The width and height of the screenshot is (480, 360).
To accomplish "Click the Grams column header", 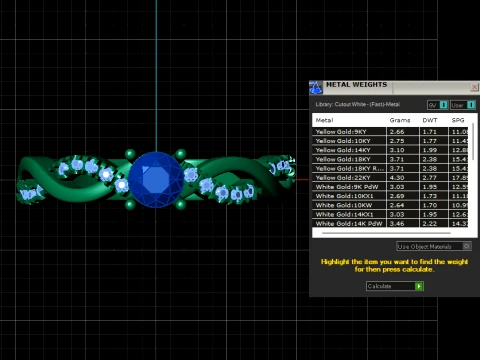I will pyautogui.click(x=400, y=120).
